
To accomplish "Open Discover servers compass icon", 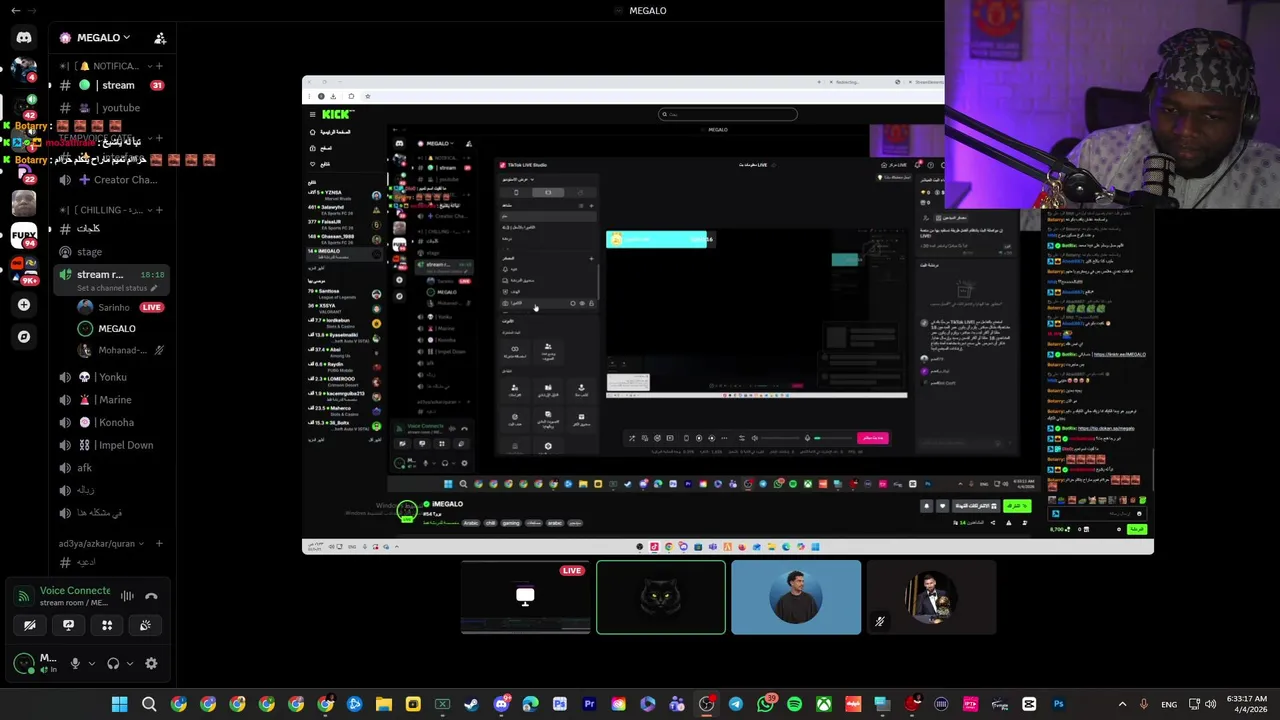I will point(24,337).
